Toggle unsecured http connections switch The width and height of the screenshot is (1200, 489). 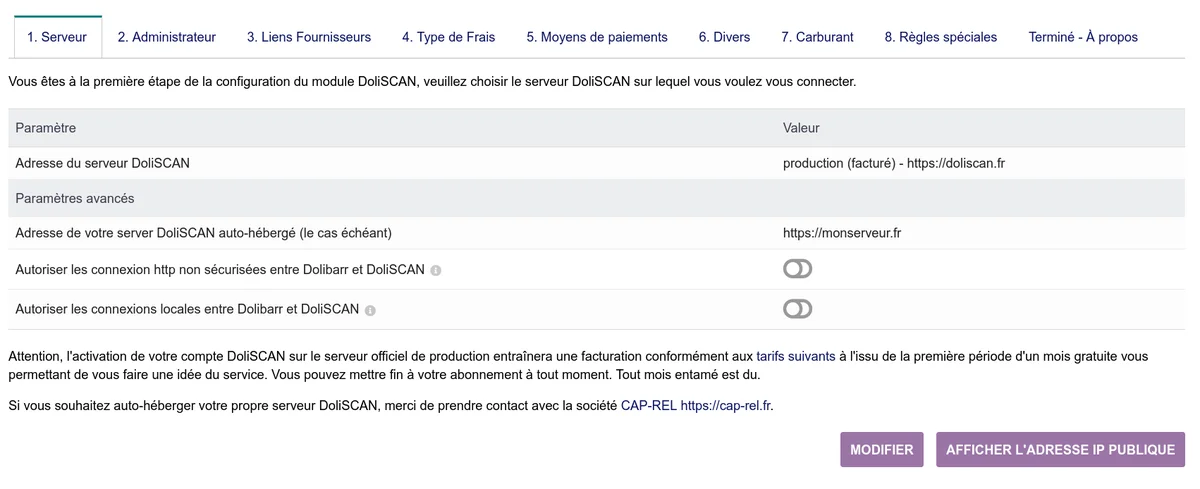click(x=797, y=269)
